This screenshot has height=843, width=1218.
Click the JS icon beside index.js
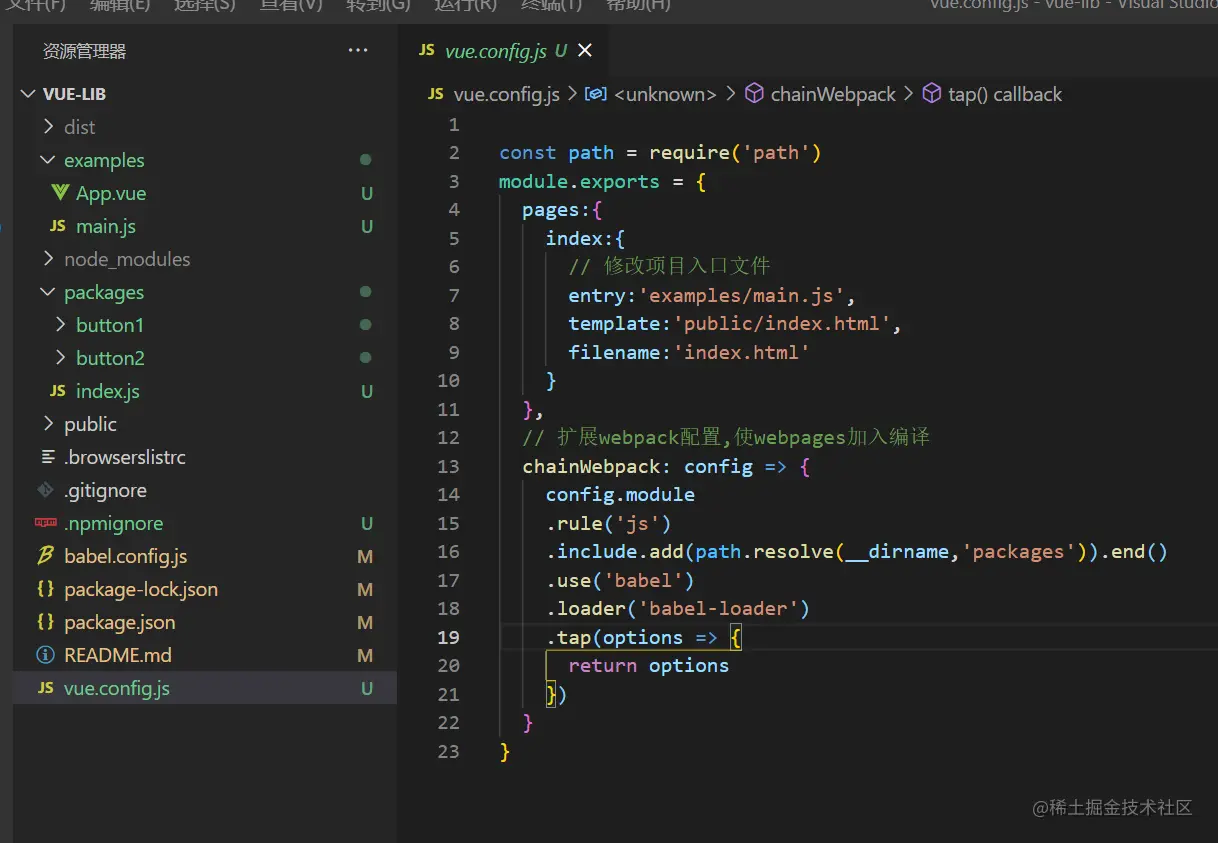(58, 391)
